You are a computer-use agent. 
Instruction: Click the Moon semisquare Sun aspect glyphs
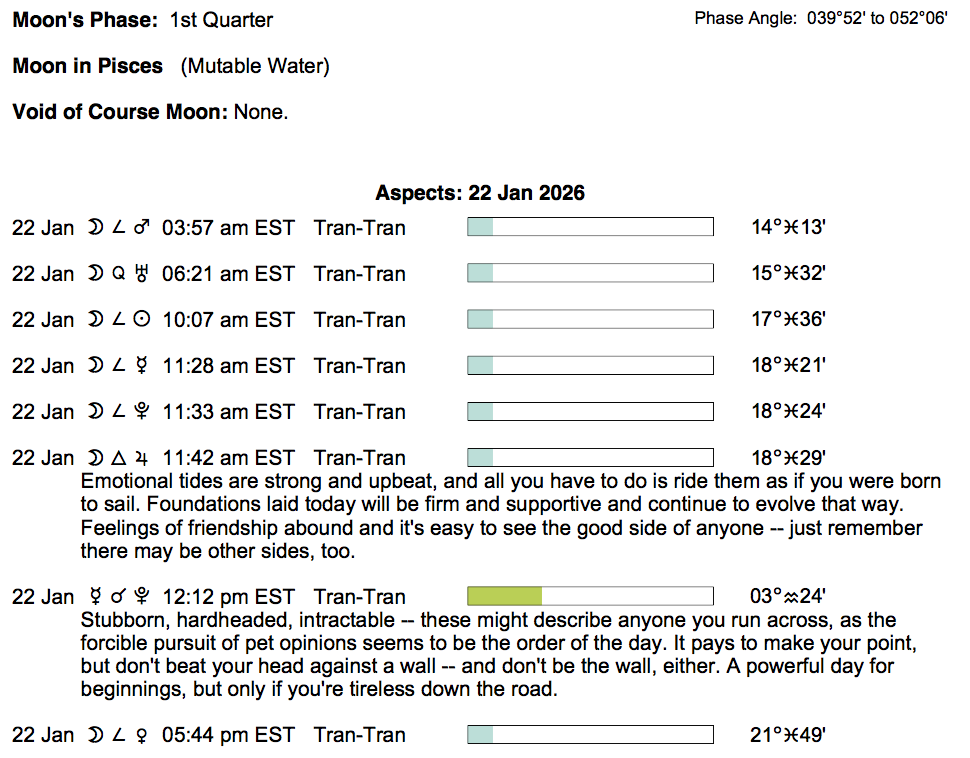click(x=119, y=320)
